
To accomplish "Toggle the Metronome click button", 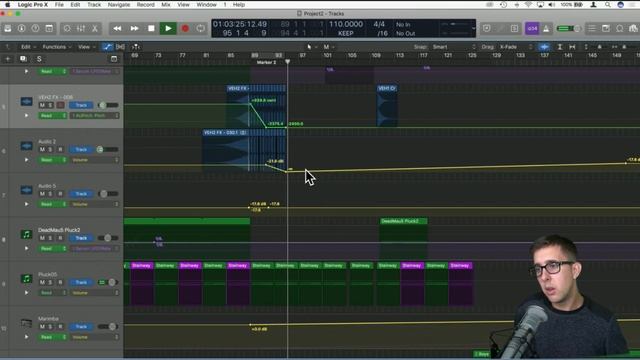I will [546, 29].
